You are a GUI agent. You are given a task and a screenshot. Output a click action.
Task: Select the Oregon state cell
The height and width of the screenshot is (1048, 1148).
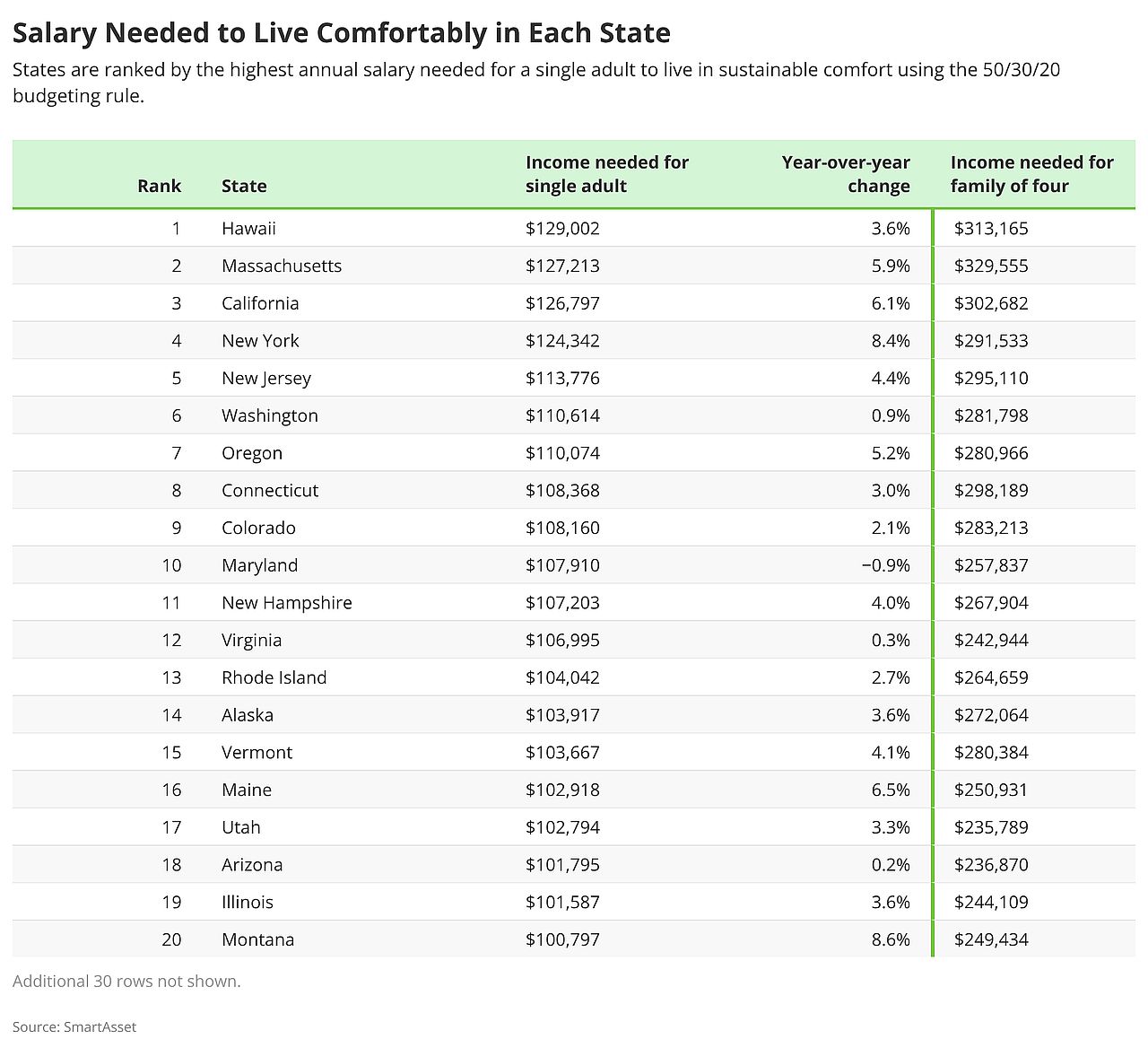pyautogui.click(x=252, y=453)
